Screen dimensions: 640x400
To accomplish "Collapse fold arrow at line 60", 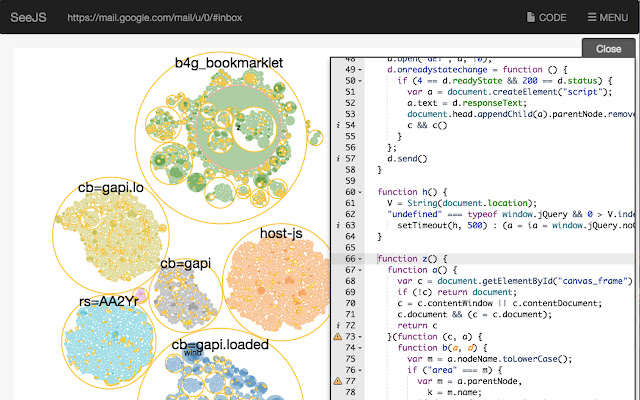I will 360,192.
